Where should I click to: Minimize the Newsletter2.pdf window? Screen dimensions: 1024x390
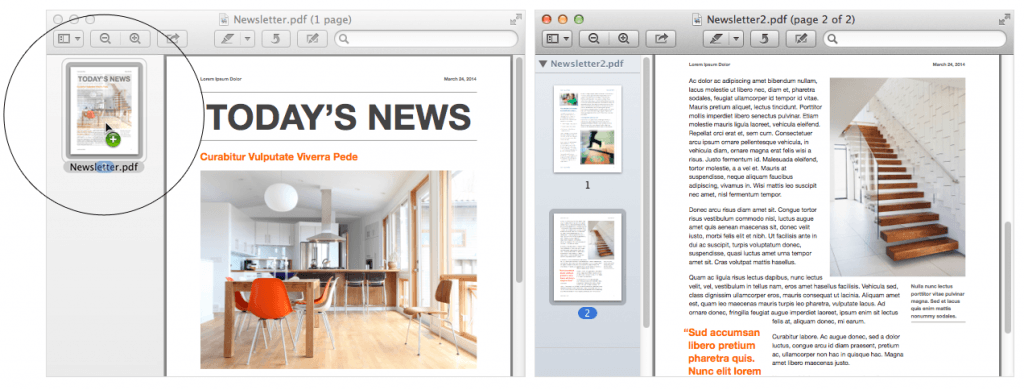tap(562, 20)
